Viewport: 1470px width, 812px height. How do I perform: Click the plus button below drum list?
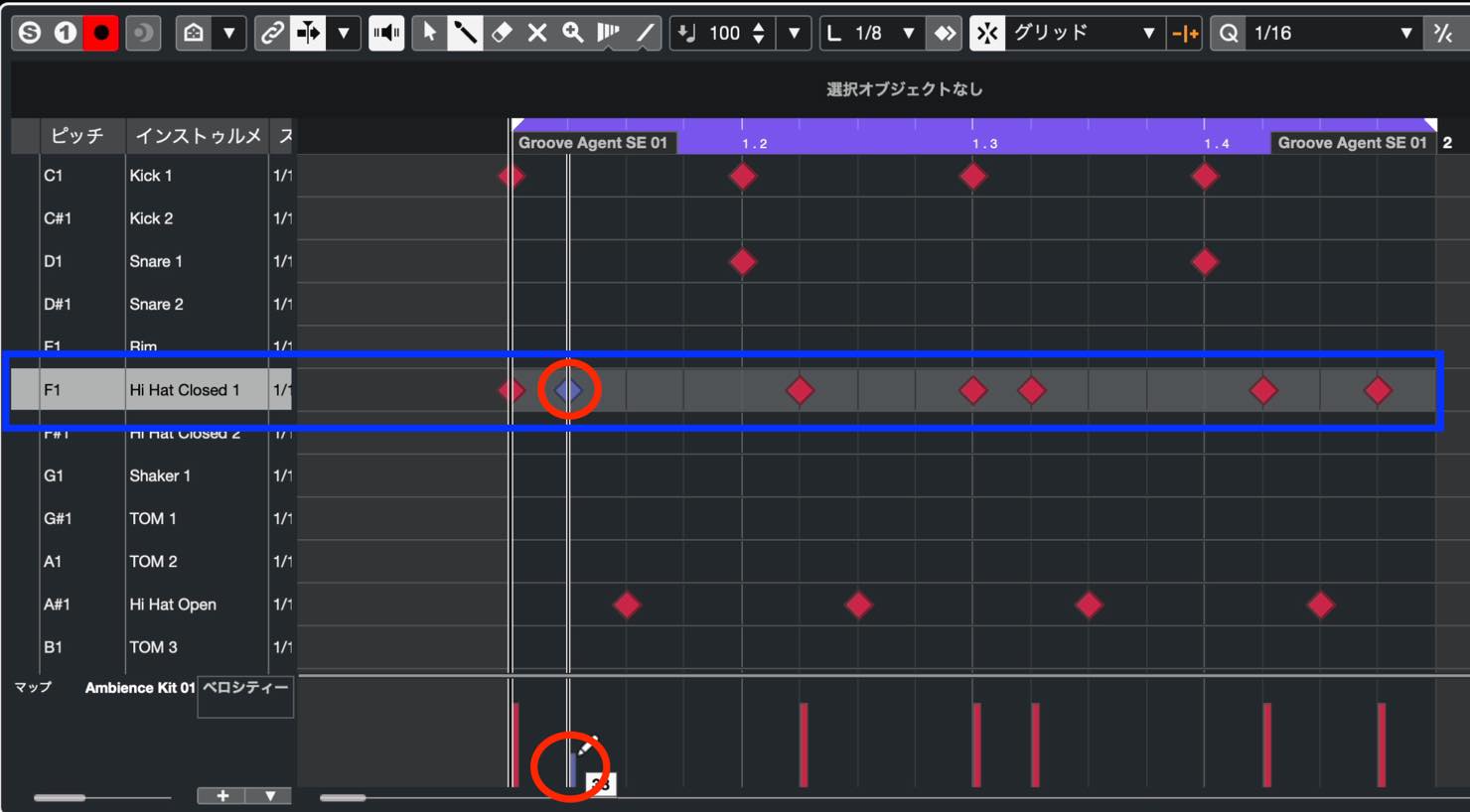[222, 796]
